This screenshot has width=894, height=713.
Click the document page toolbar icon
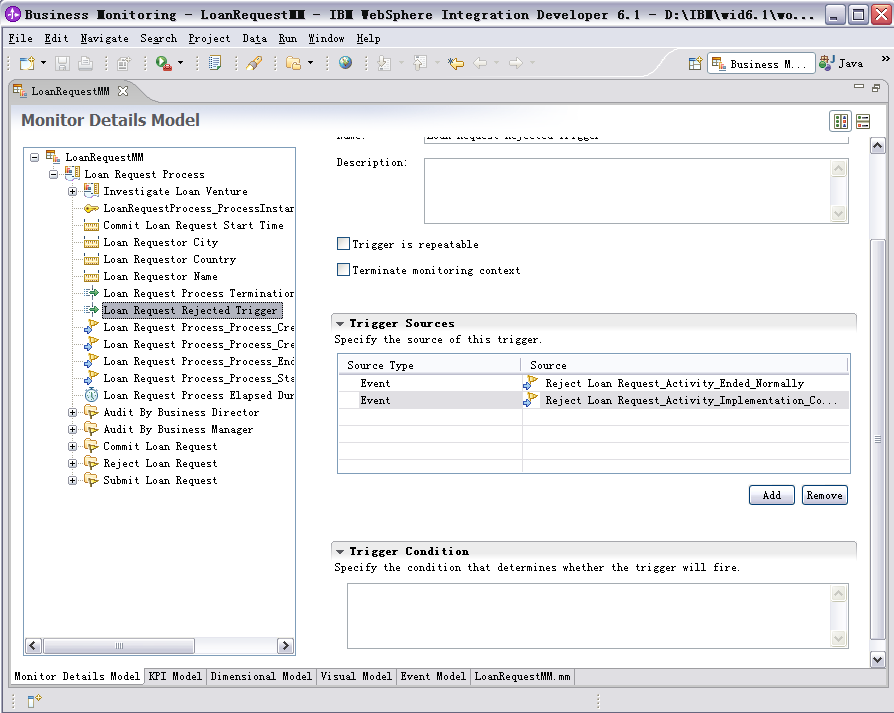point(215,63)
